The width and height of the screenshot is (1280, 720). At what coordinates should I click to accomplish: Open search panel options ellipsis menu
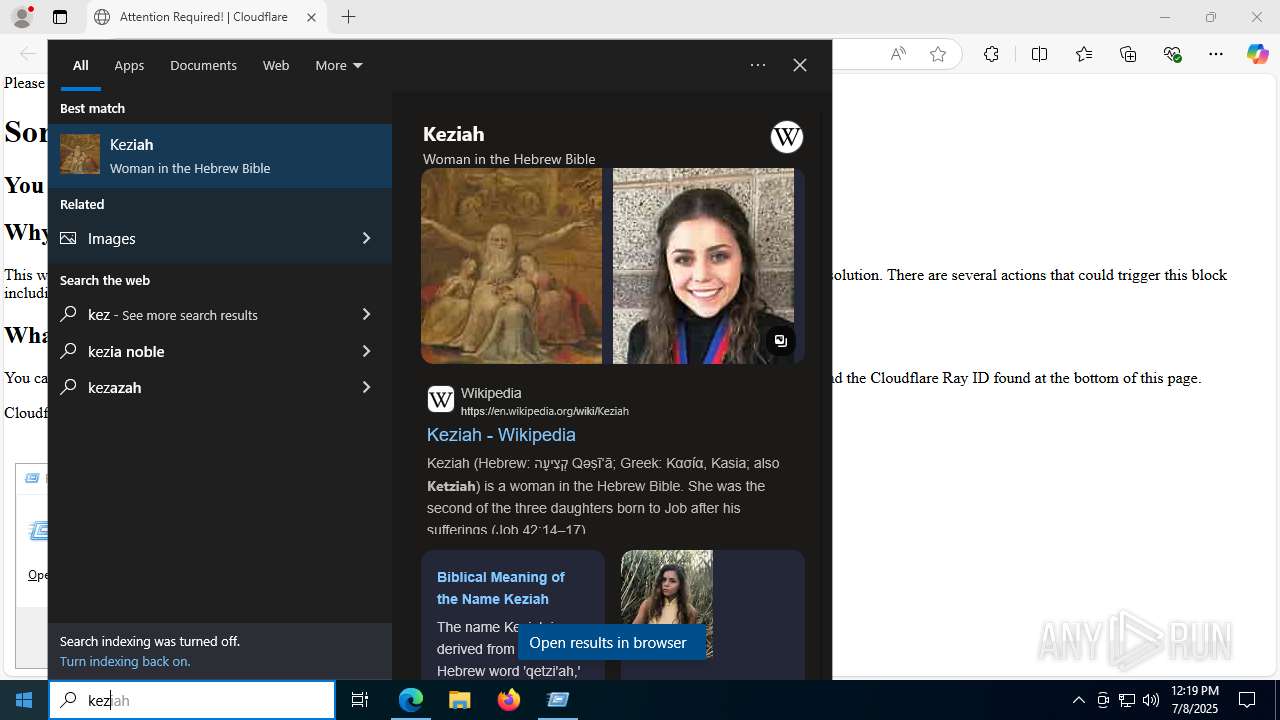(758, 65)
